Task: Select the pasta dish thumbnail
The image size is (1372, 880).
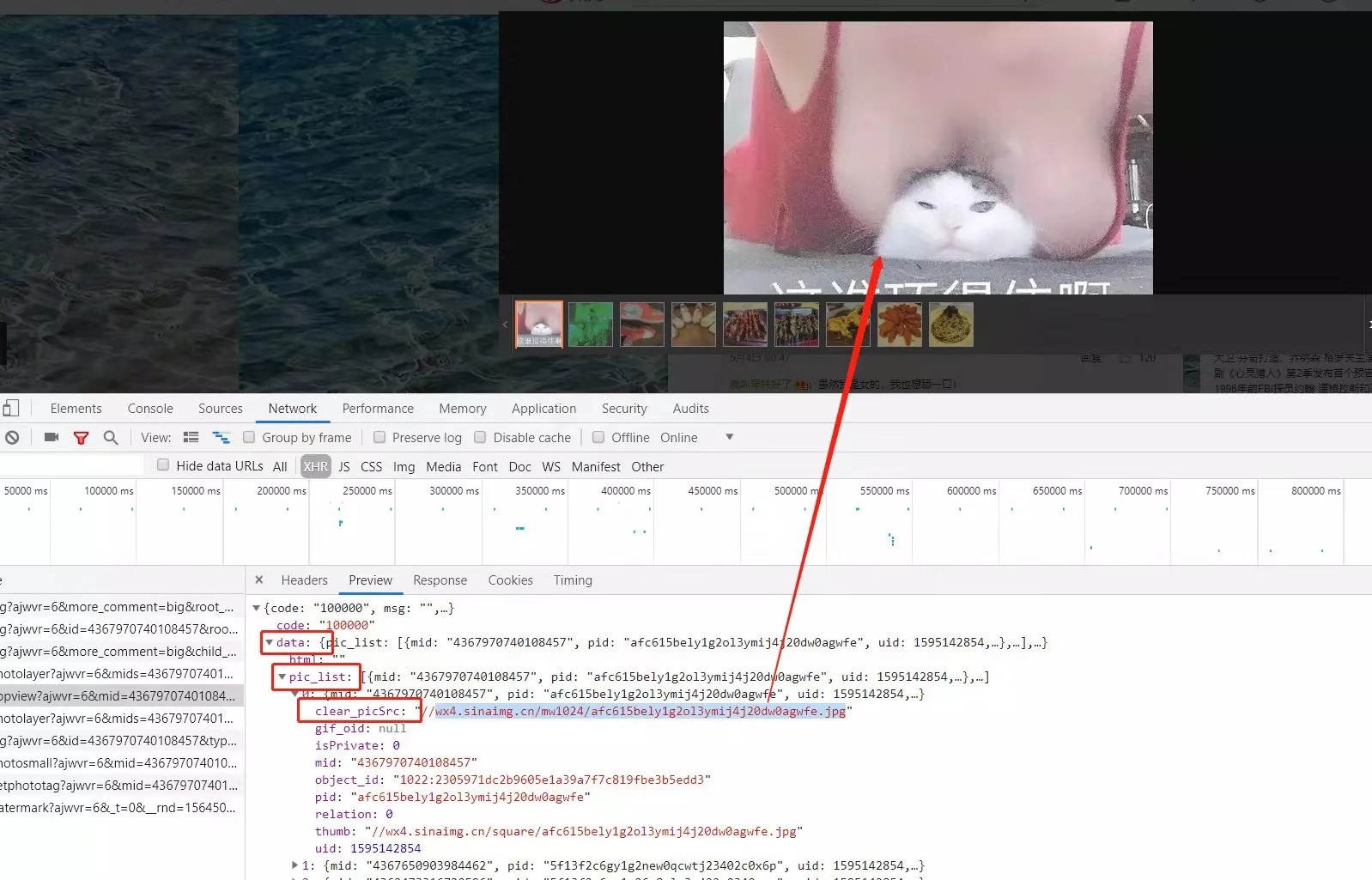Action: [951, 325]
